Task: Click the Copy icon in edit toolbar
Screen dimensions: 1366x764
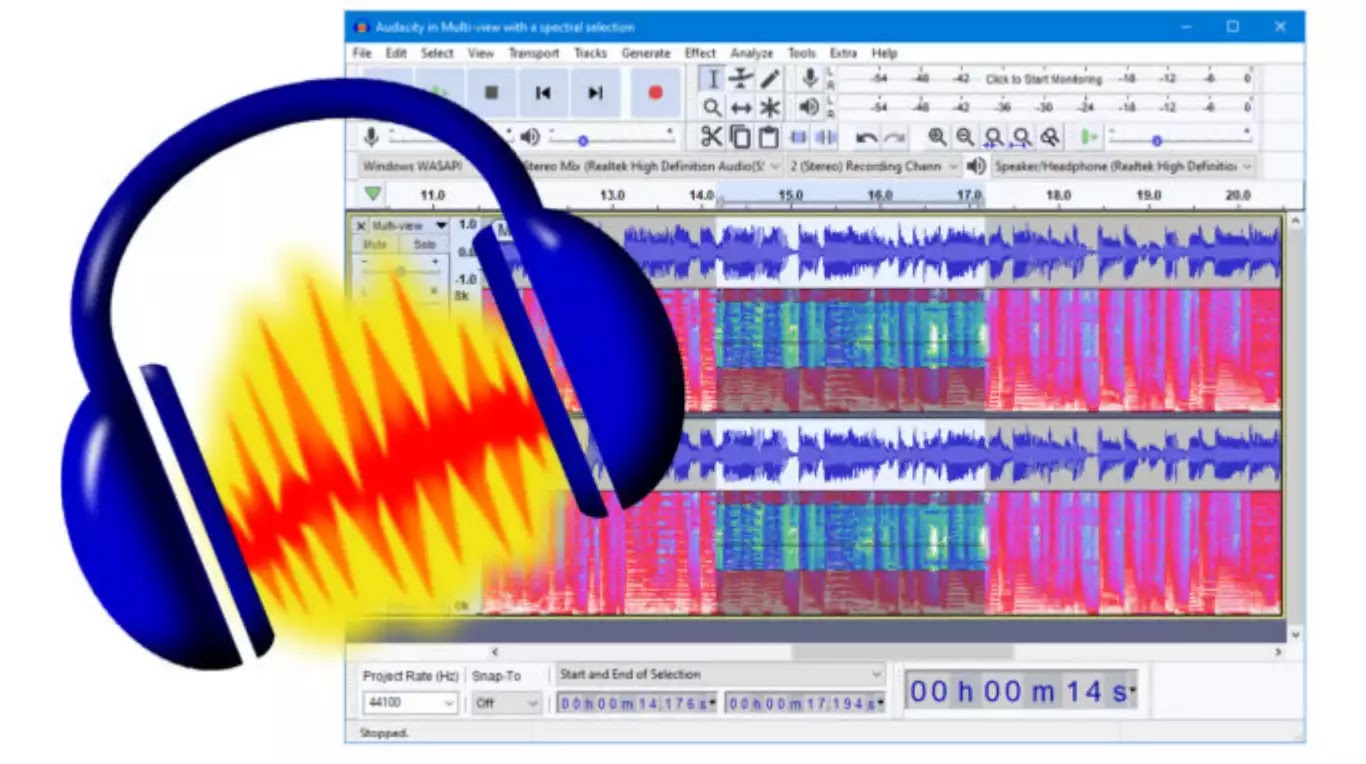Action: click(740, 137)
